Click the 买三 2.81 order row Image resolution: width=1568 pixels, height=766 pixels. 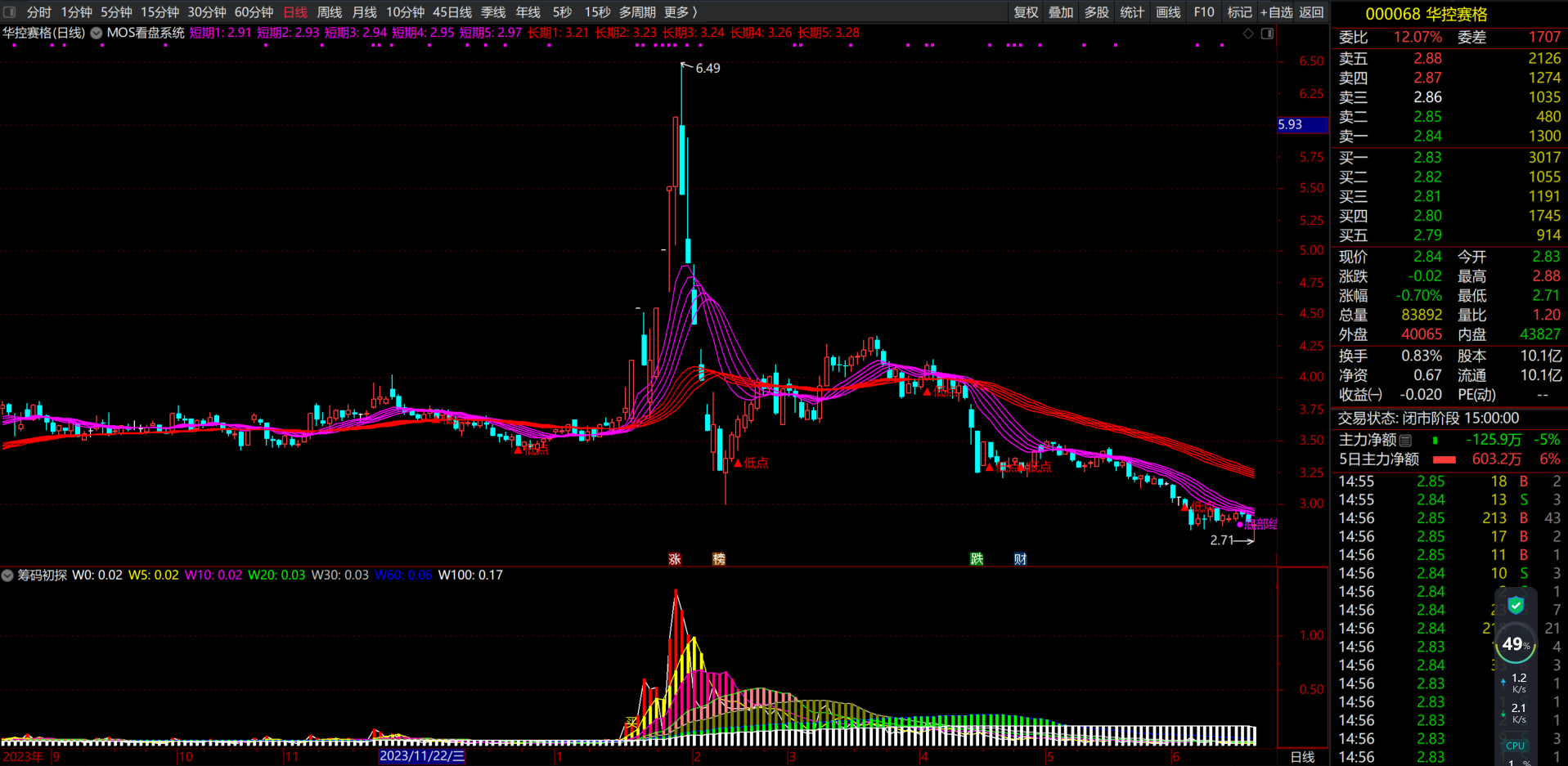(x=1449, y=197)
